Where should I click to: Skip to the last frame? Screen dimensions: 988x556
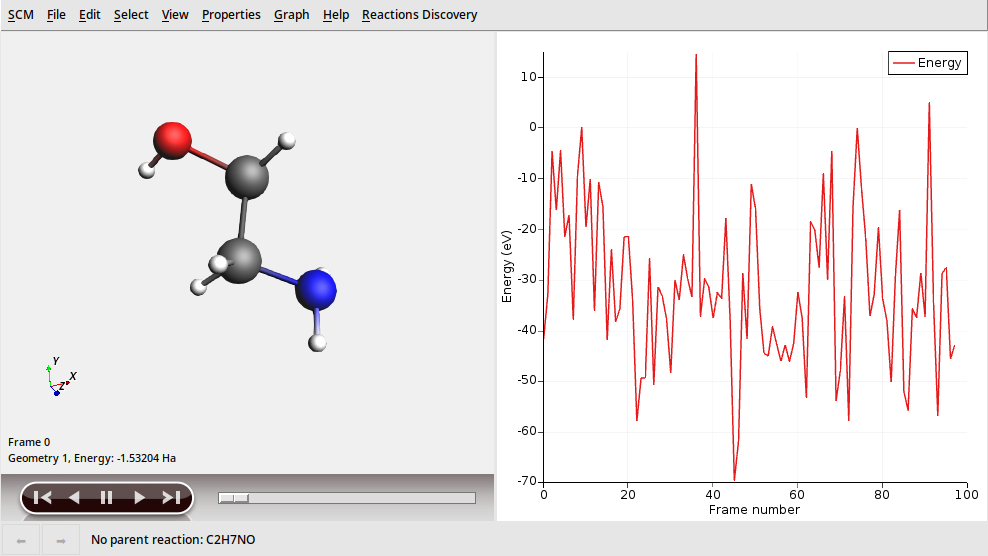(x=171, y=497)
